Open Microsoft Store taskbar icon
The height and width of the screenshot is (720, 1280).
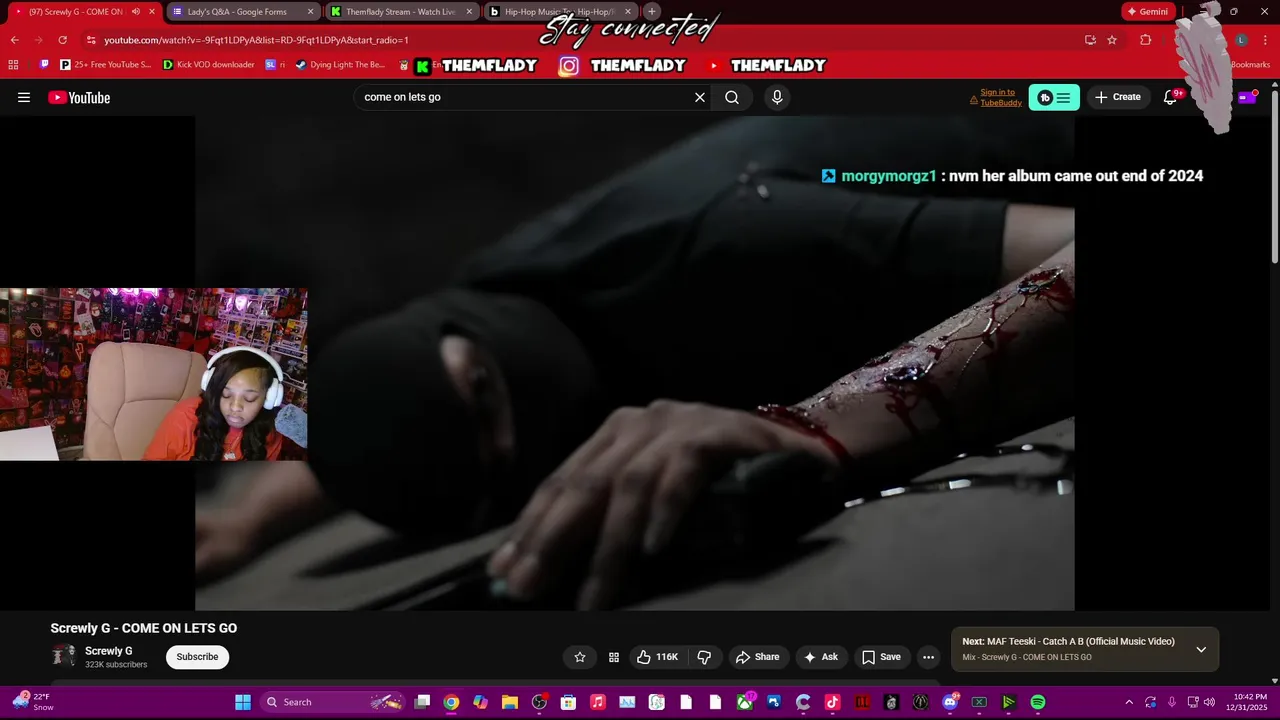[569, 702]
